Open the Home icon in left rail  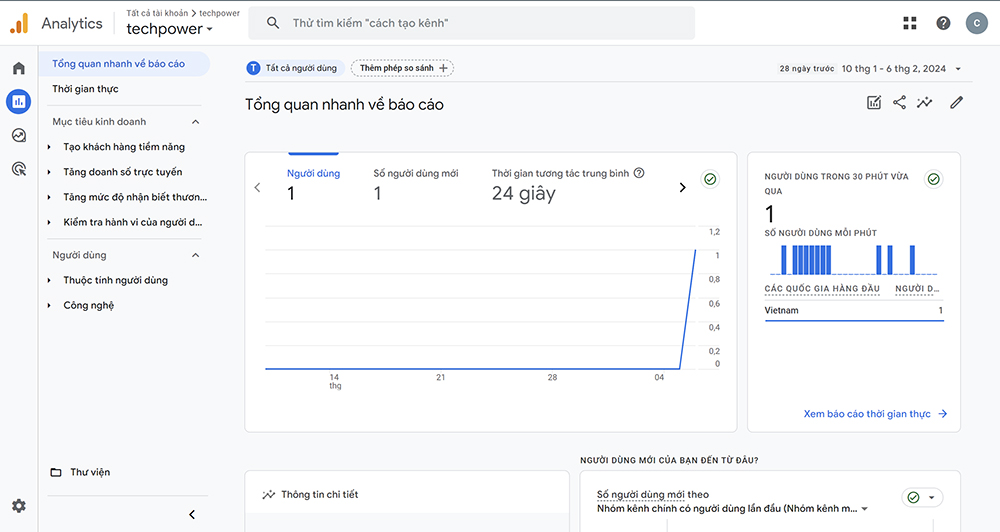click(x=18, y=68)
